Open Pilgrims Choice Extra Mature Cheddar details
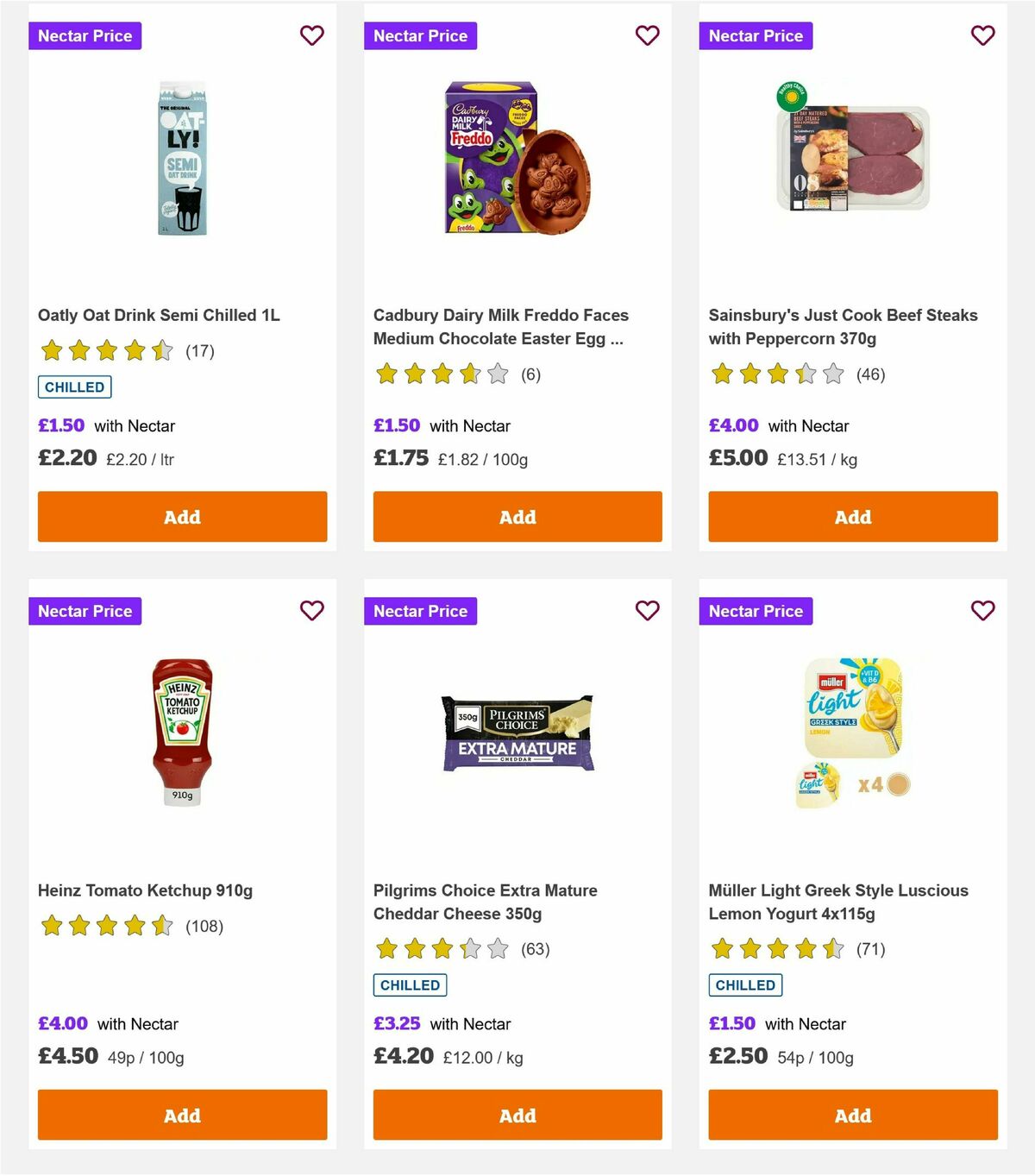This screenshot has width=1035, height=1176. point(484,901)
